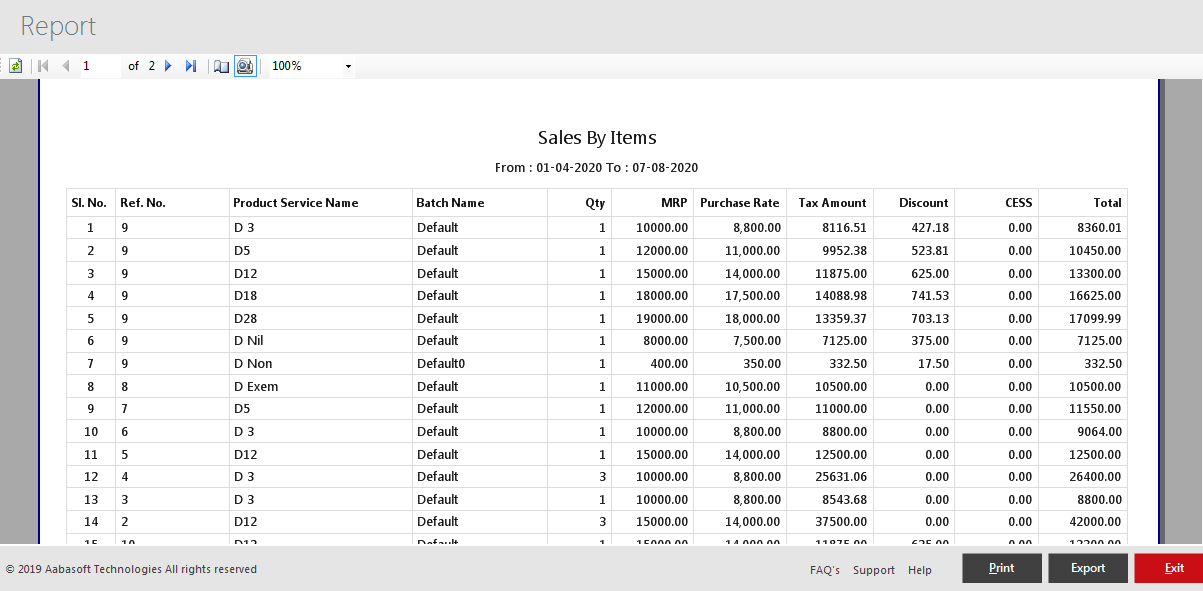
Task: Click discount value '17.50'
Action: click(934, 364)
